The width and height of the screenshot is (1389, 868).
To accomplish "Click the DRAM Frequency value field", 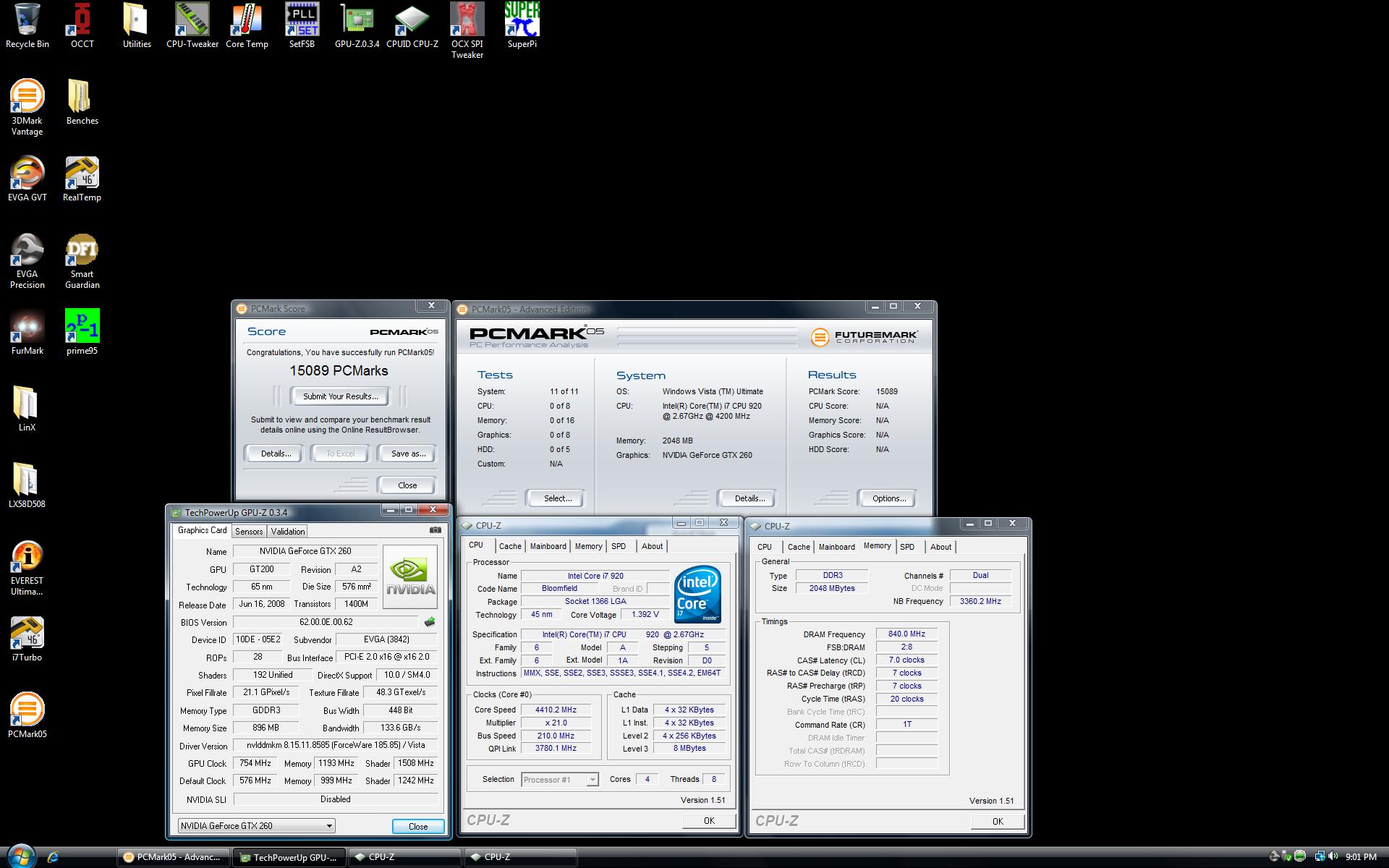I will pyautogui.click(x=907, y=634).
